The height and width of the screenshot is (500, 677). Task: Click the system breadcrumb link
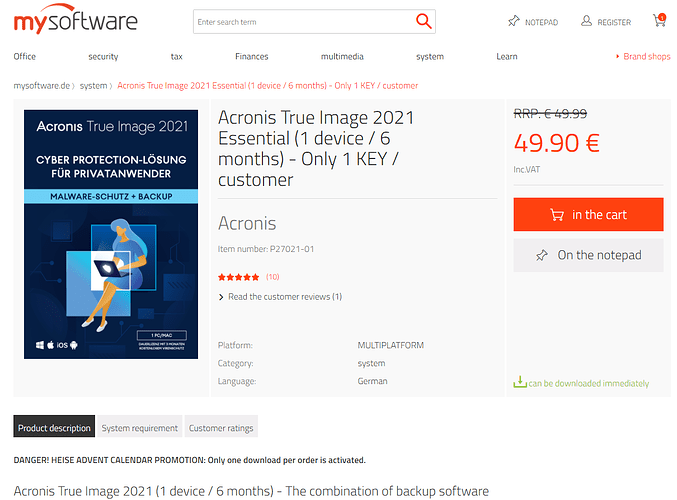click(x=93, y=85)
